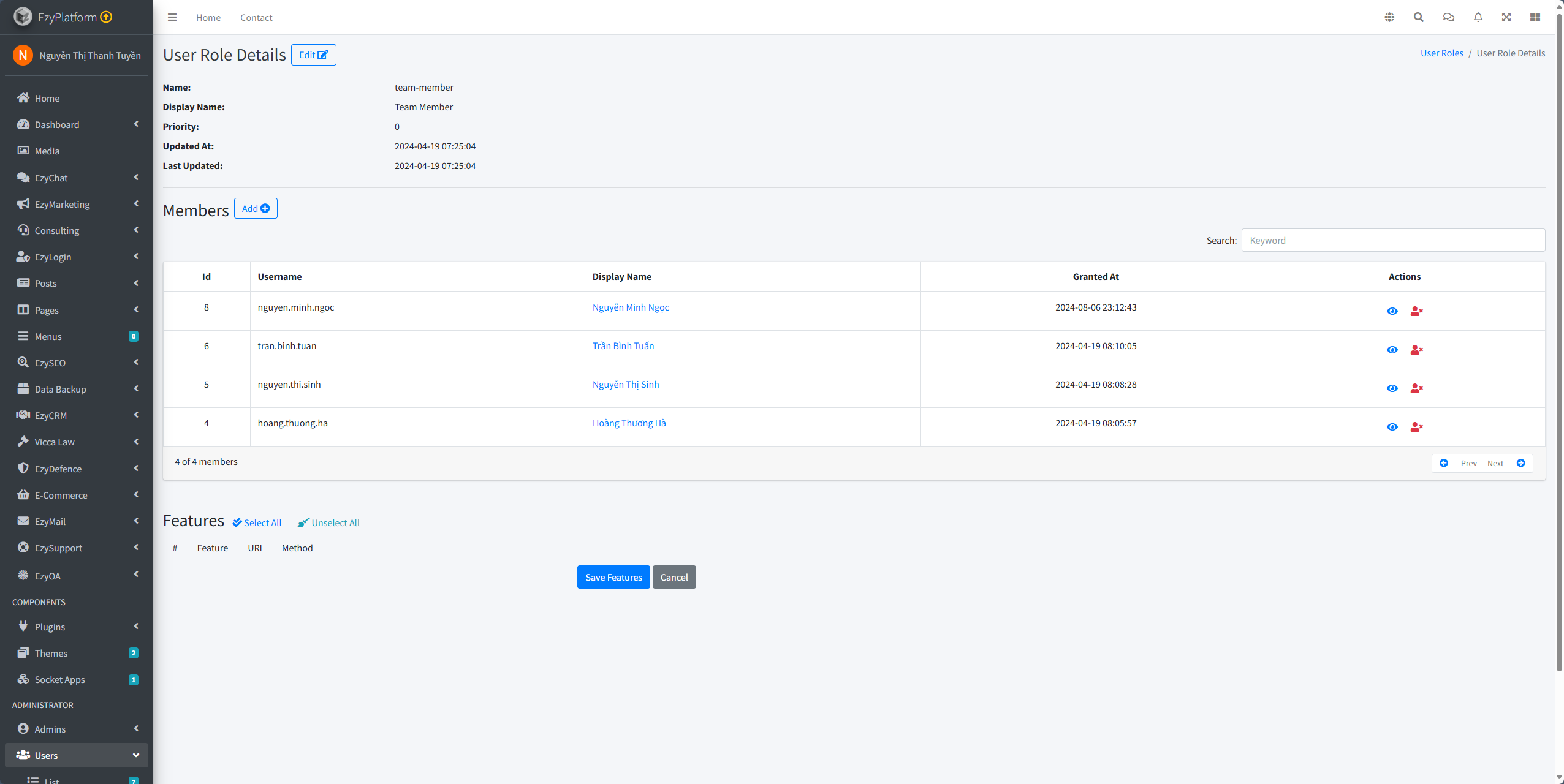Open the search magnifier icon
The height and width of the screenshot is (784, 1564).
[x=1419, y=17]
